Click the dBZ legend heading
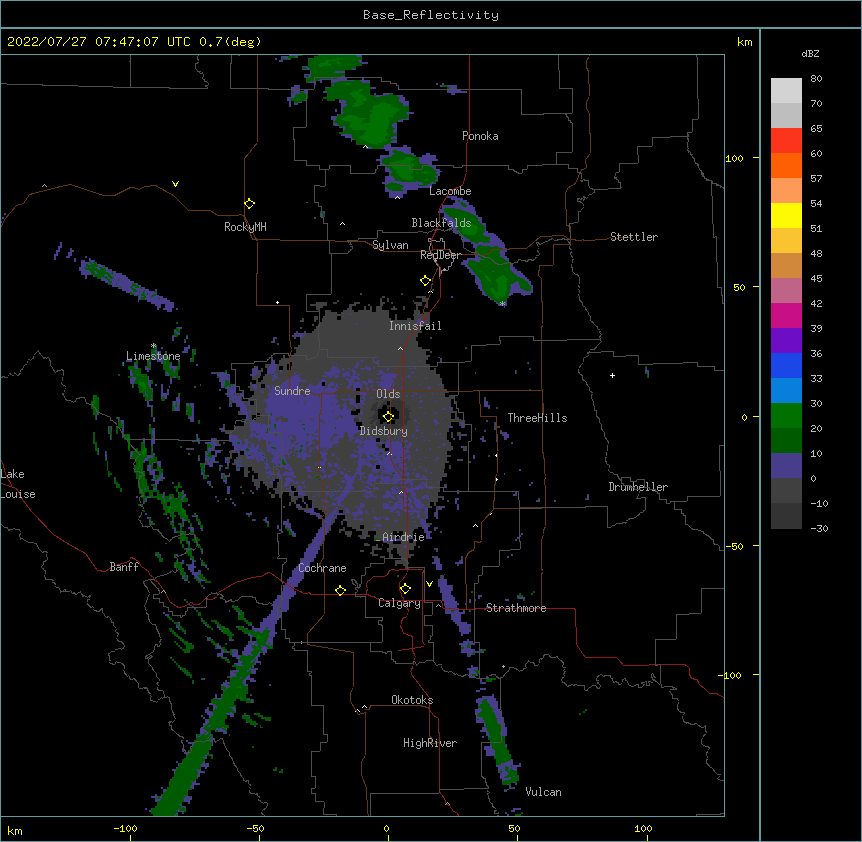 tap(810, 54)
